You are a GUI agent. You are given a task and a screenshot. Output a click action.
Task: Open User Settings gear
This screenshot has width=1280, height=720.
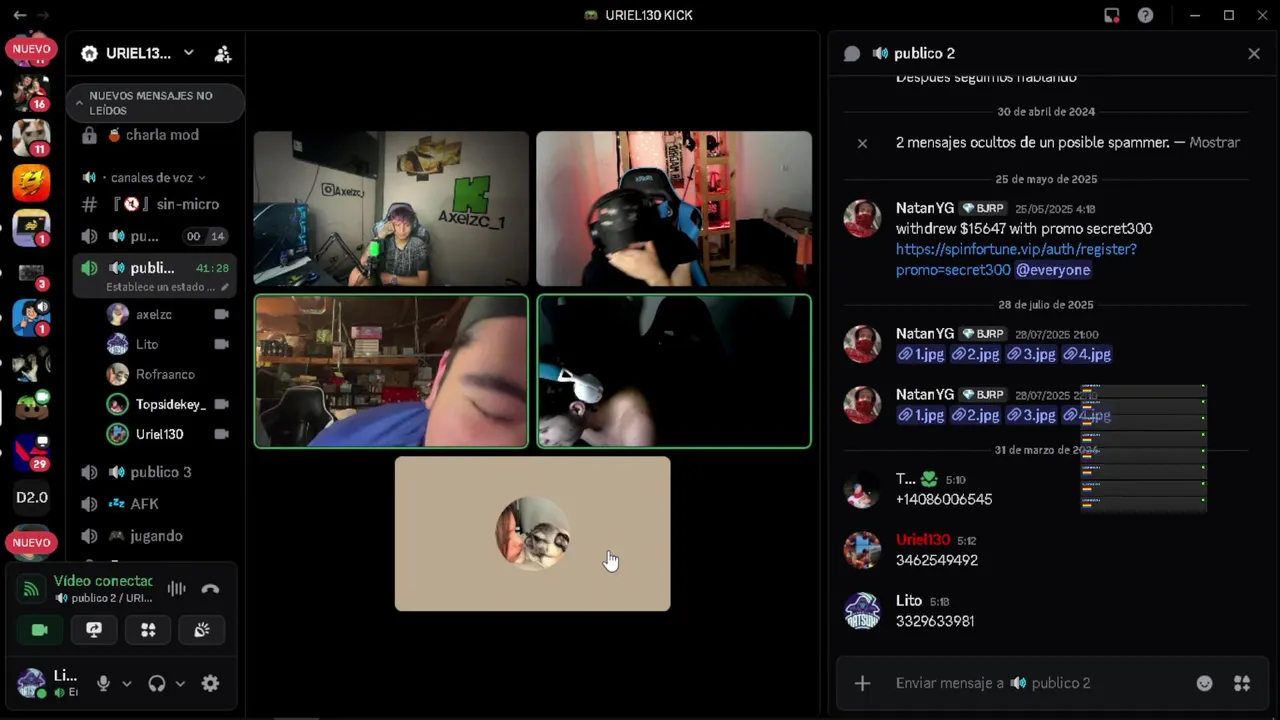tap(210, 684)
